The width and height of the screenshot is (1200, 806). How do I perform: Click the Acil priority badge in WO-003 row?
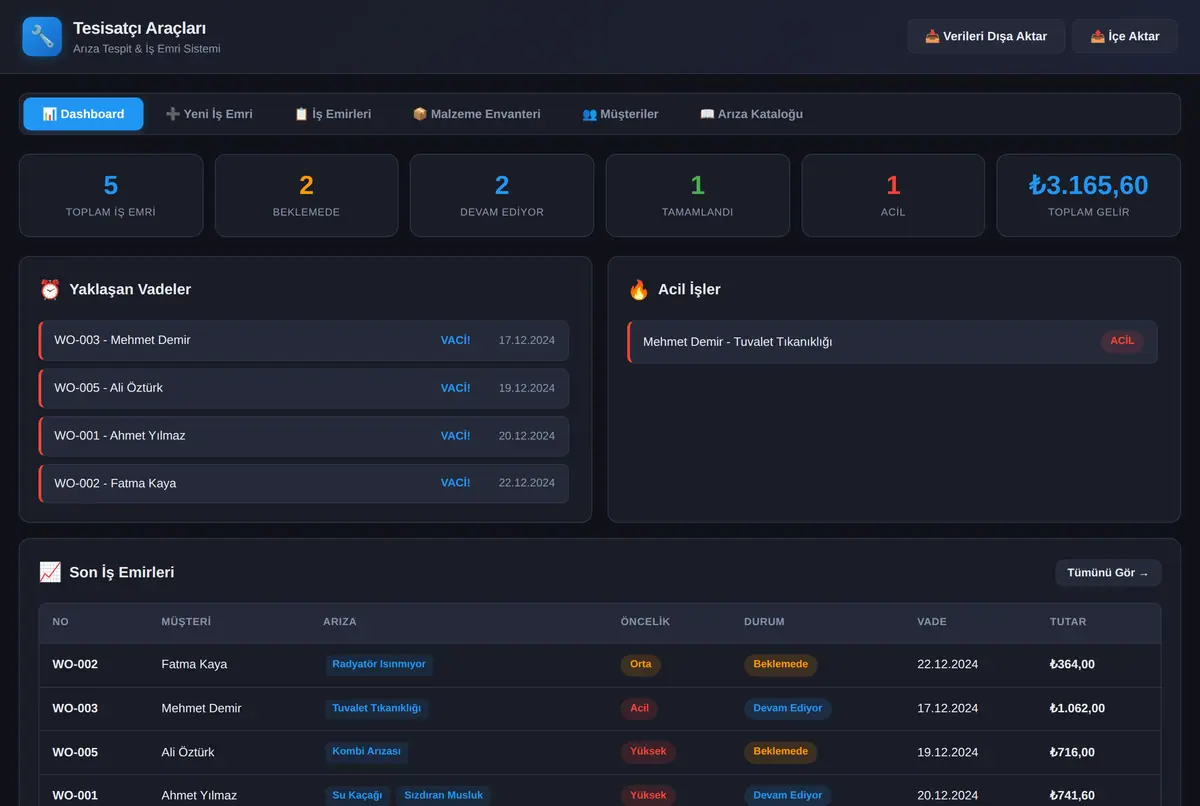pos(640,708)
